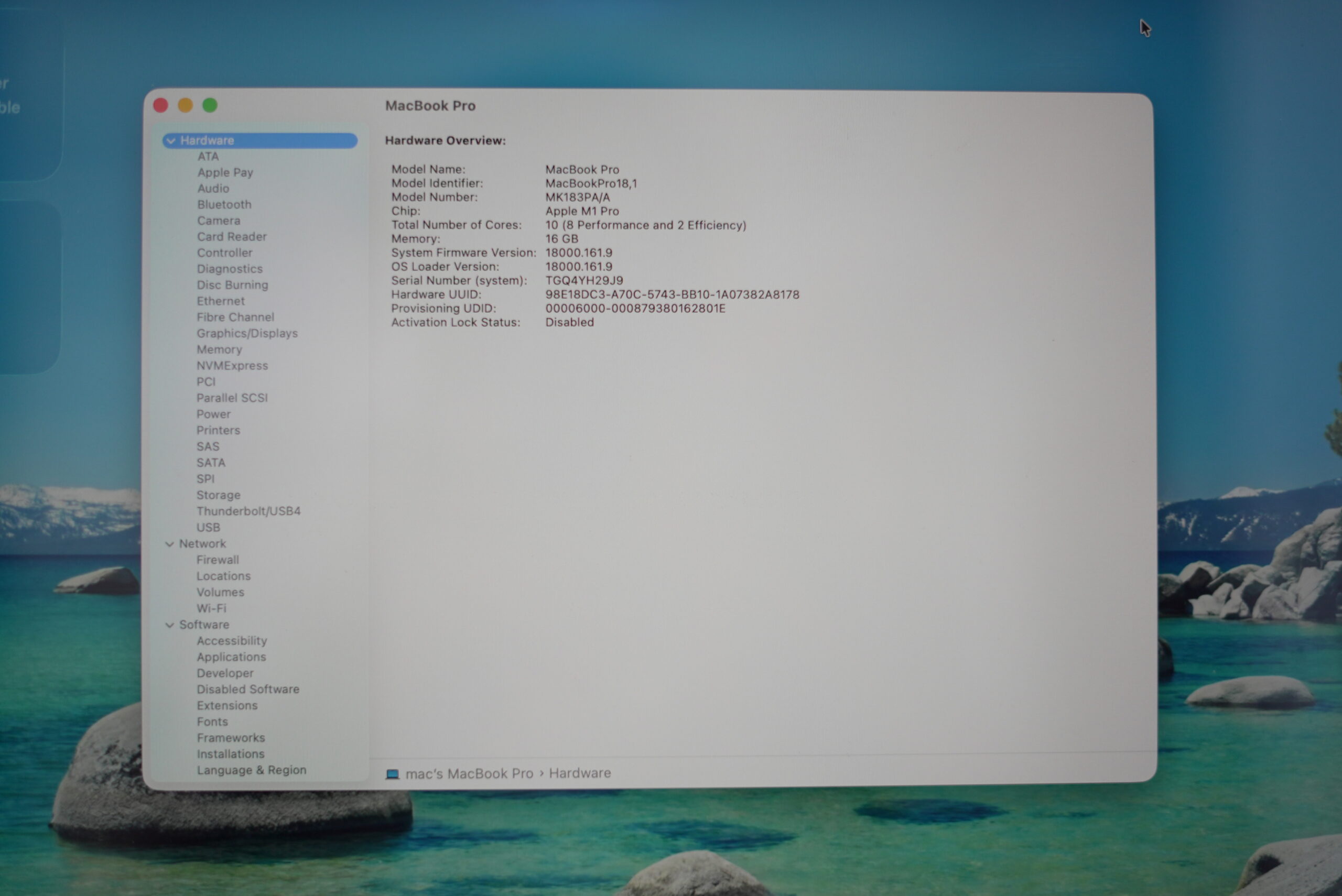Select the Software category label
The image size is (1342, 896).
[x=204, y=625]
